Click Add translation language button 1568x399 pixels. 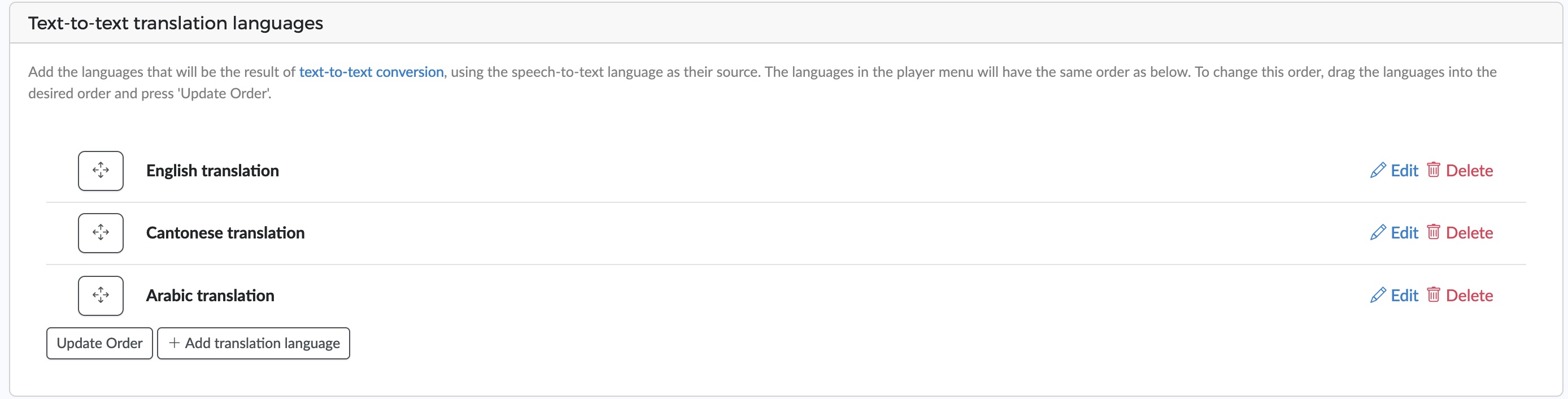254,344
